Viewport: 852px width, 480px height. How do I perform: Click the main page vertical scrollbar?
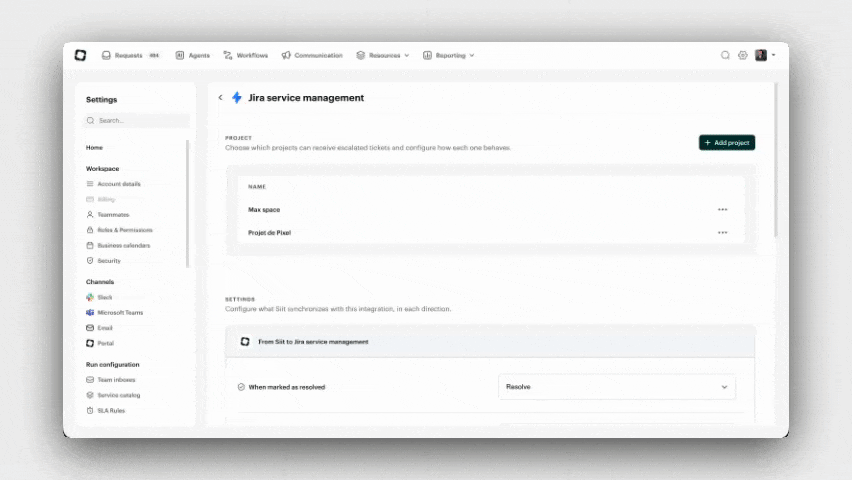pyautogui.click(x=776, y=160)
